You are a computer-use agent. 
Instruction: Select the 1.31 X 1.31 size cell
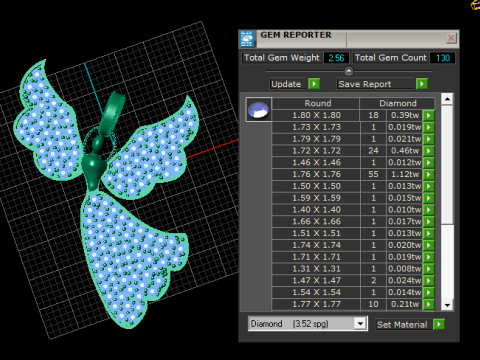316,269
